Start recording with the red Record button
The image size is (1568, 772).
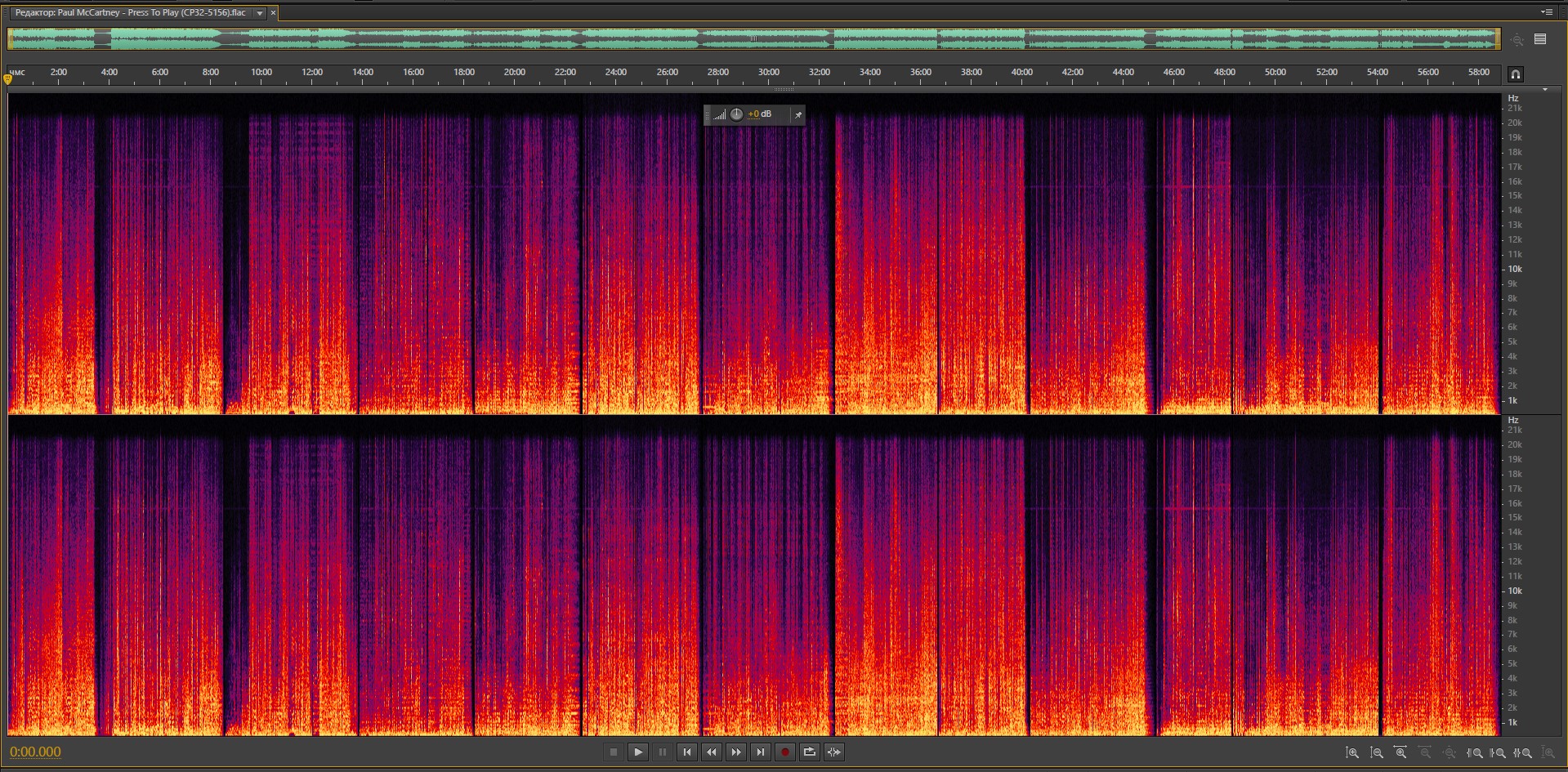click(x=784, y=752)
